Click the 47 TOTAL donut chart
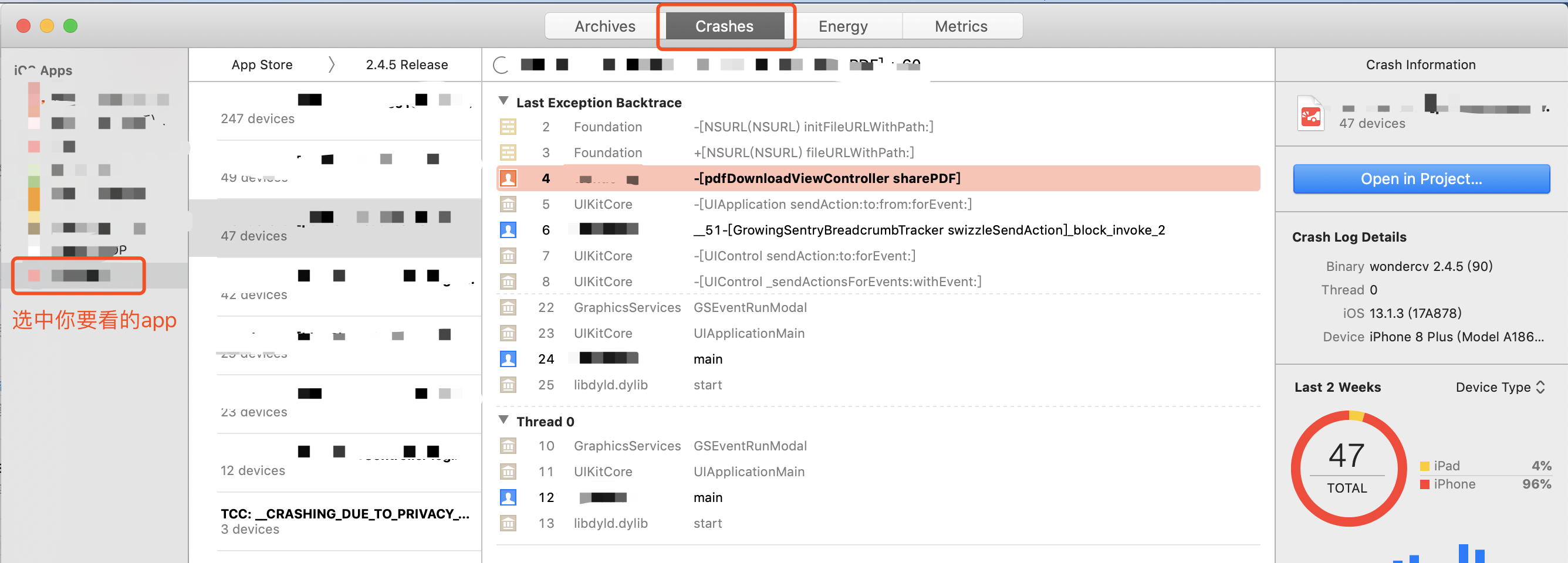Screen dimensions: 1568x563 [x=1349, y=468]
